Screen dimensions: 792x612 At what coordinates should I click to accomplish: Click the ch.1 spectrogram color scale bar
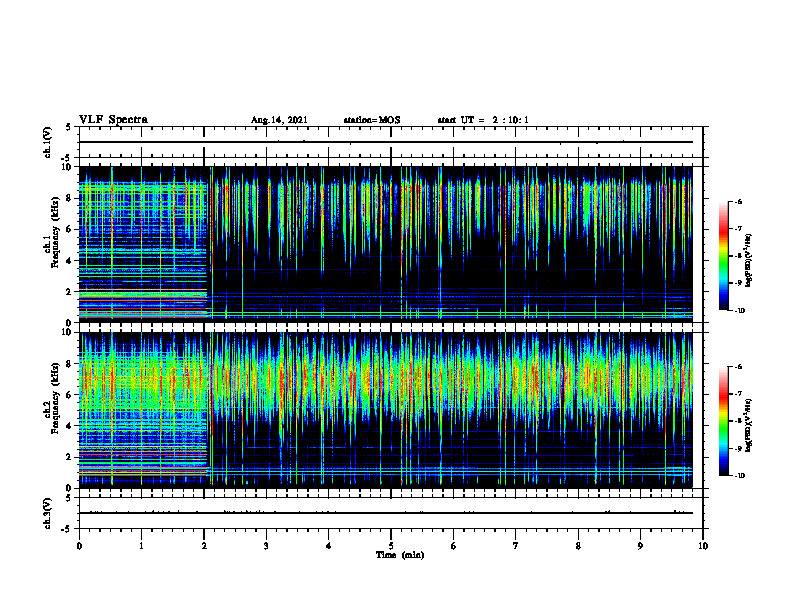coord(724,256)
